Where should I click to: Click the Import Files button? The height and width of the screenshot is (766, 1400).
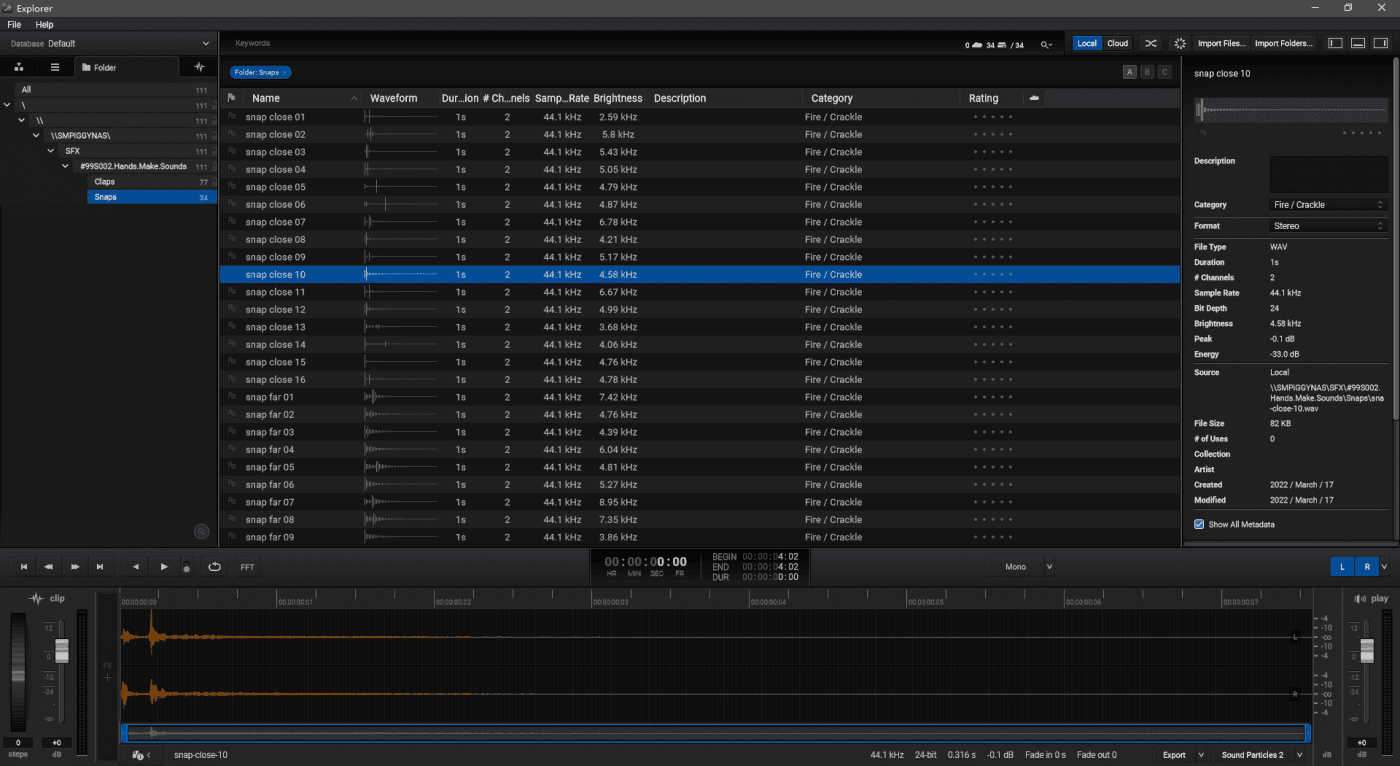point(1221,44)
